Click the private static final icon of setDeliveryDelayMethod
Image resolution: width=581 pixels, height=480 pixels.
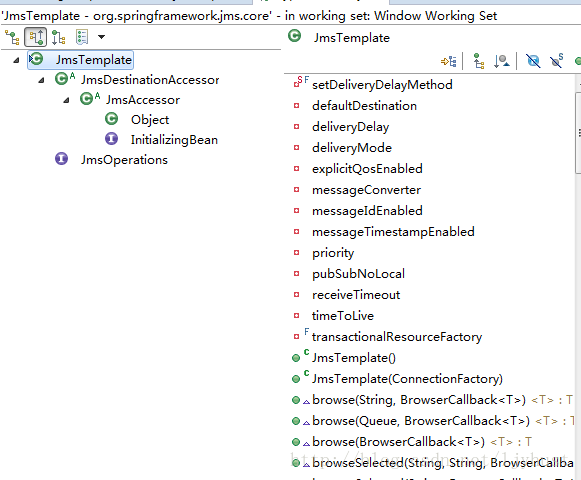301,82
